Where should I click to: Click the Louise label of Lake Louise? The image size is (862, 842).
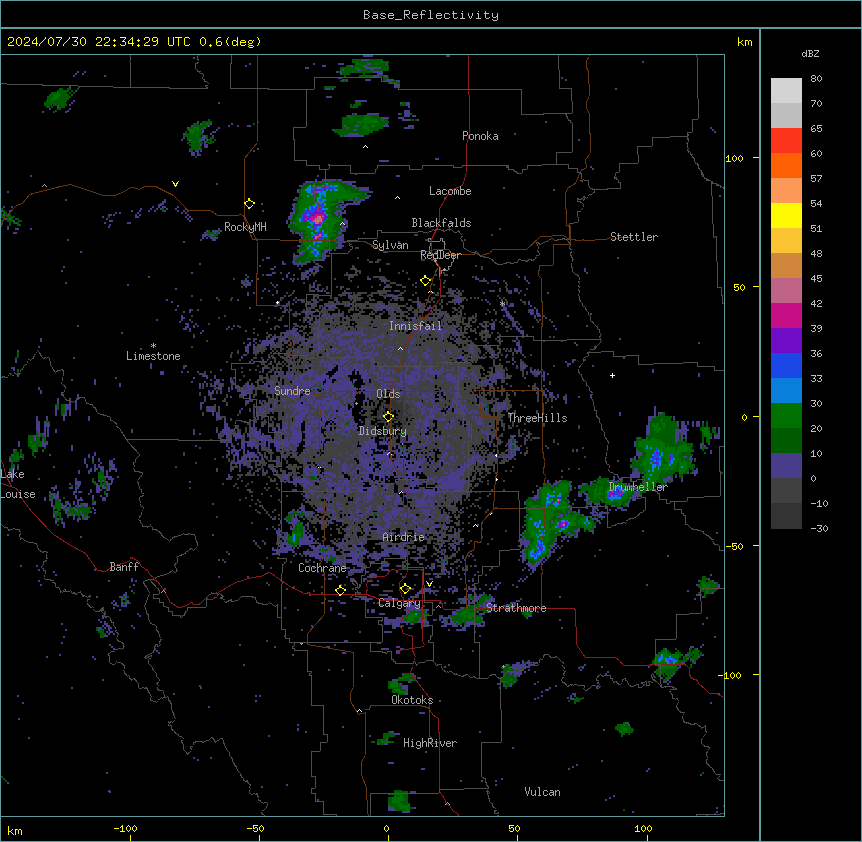tap(18, 494)
